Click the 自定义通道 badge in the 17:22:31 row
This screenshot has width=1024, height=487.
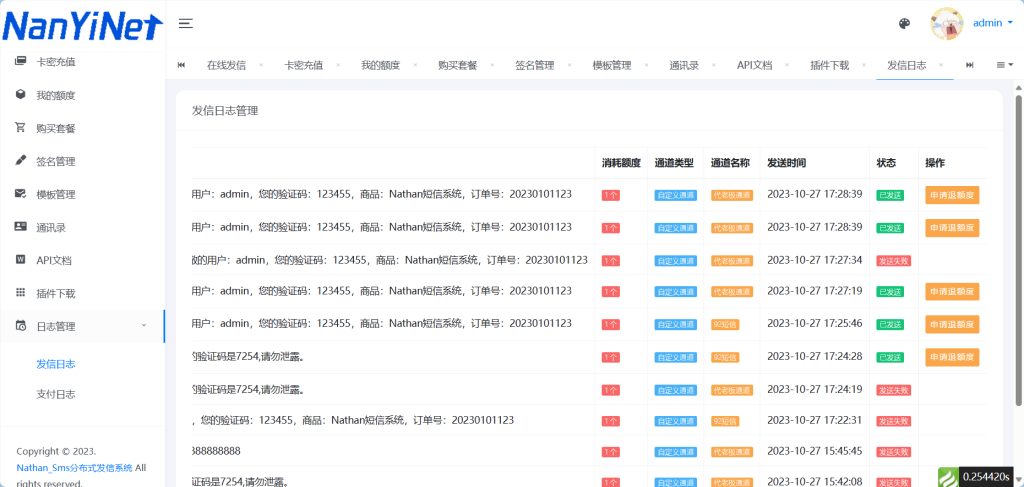tap(675, 421)
